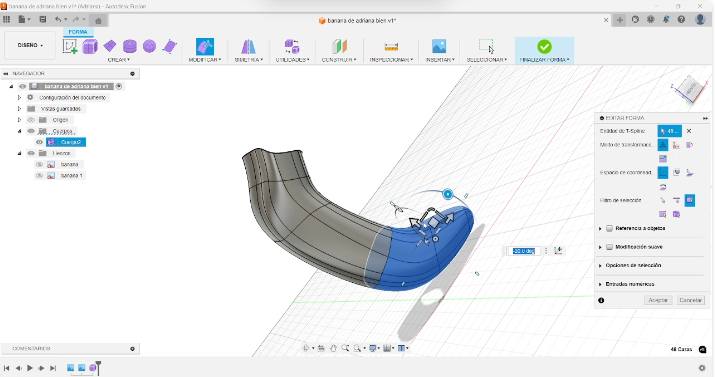This screenshot has width=715, height=377.
Task: Select the Create Sketch tool
Action: click(70, 46)
